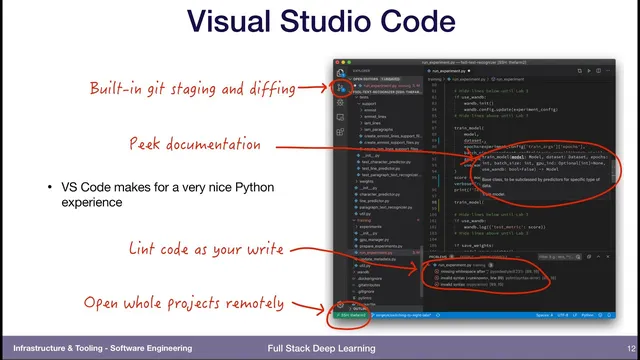
Task: Click the Open Changes icon beside the run icon
Action: coord(579,71)
